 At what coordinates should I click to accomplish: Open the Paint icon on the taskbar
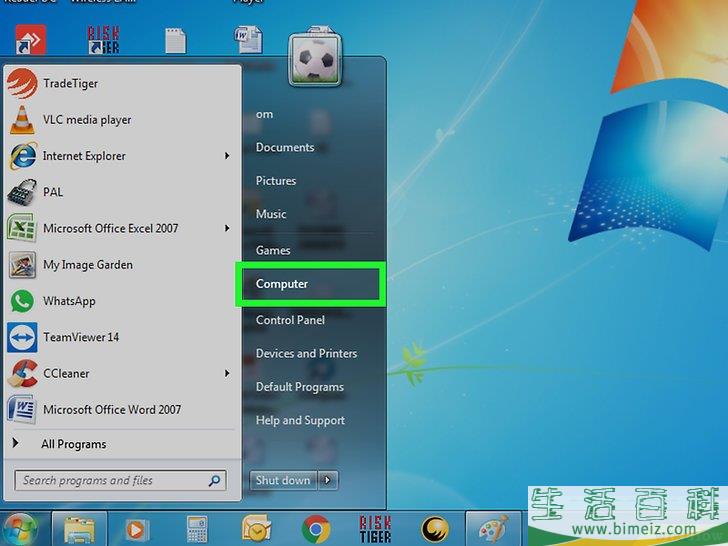coord(493,528)
